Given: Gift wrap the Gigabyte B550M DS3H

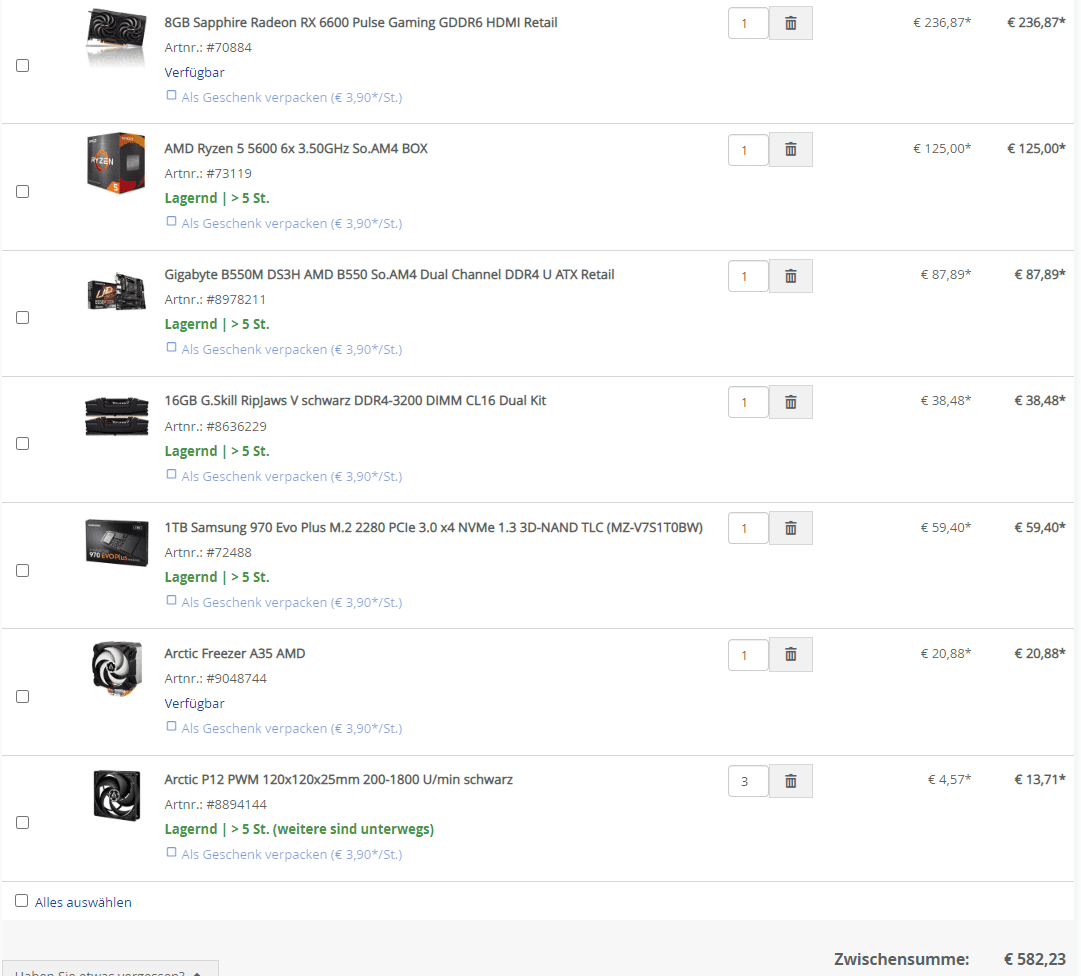Looking at the screenshot, I should tap(172, 347).
